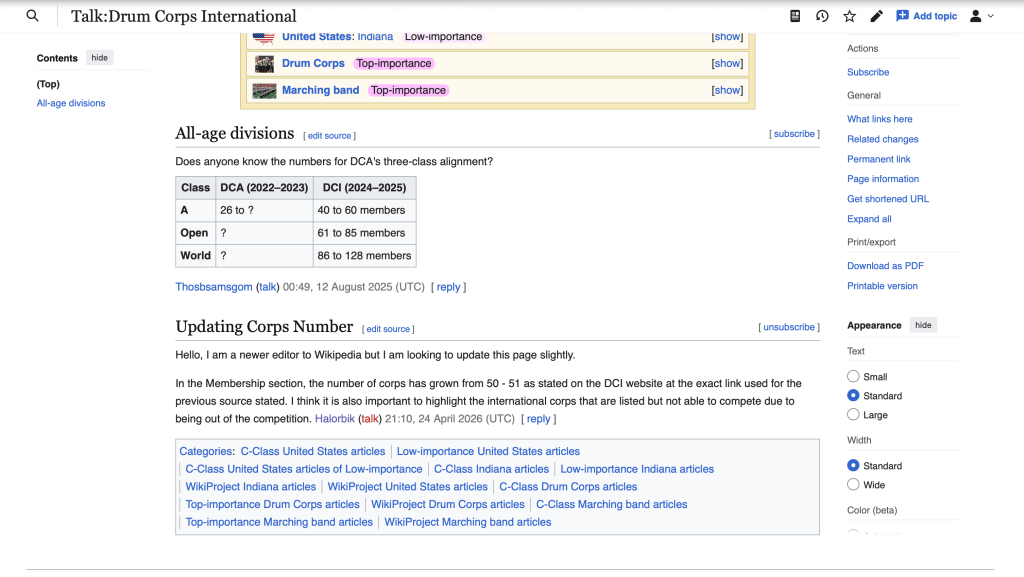Click the Drum Corps WikiProject thumbnail
1024x577 pixels.
point(264,63)
